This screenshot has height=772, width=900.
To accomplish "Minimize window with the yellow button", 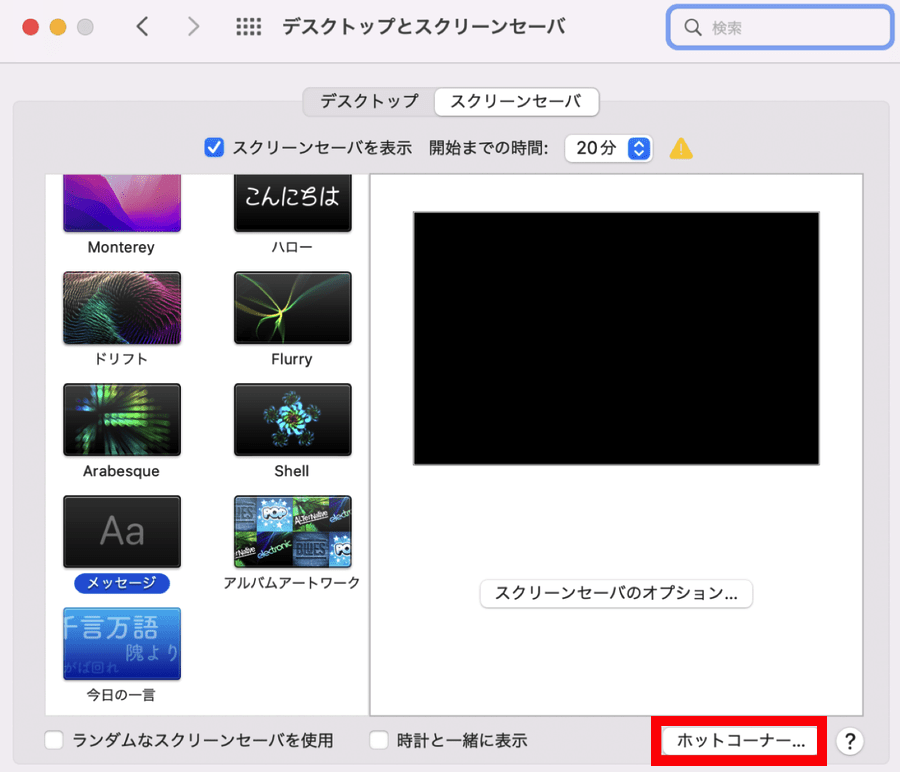I will pos(58,27).
